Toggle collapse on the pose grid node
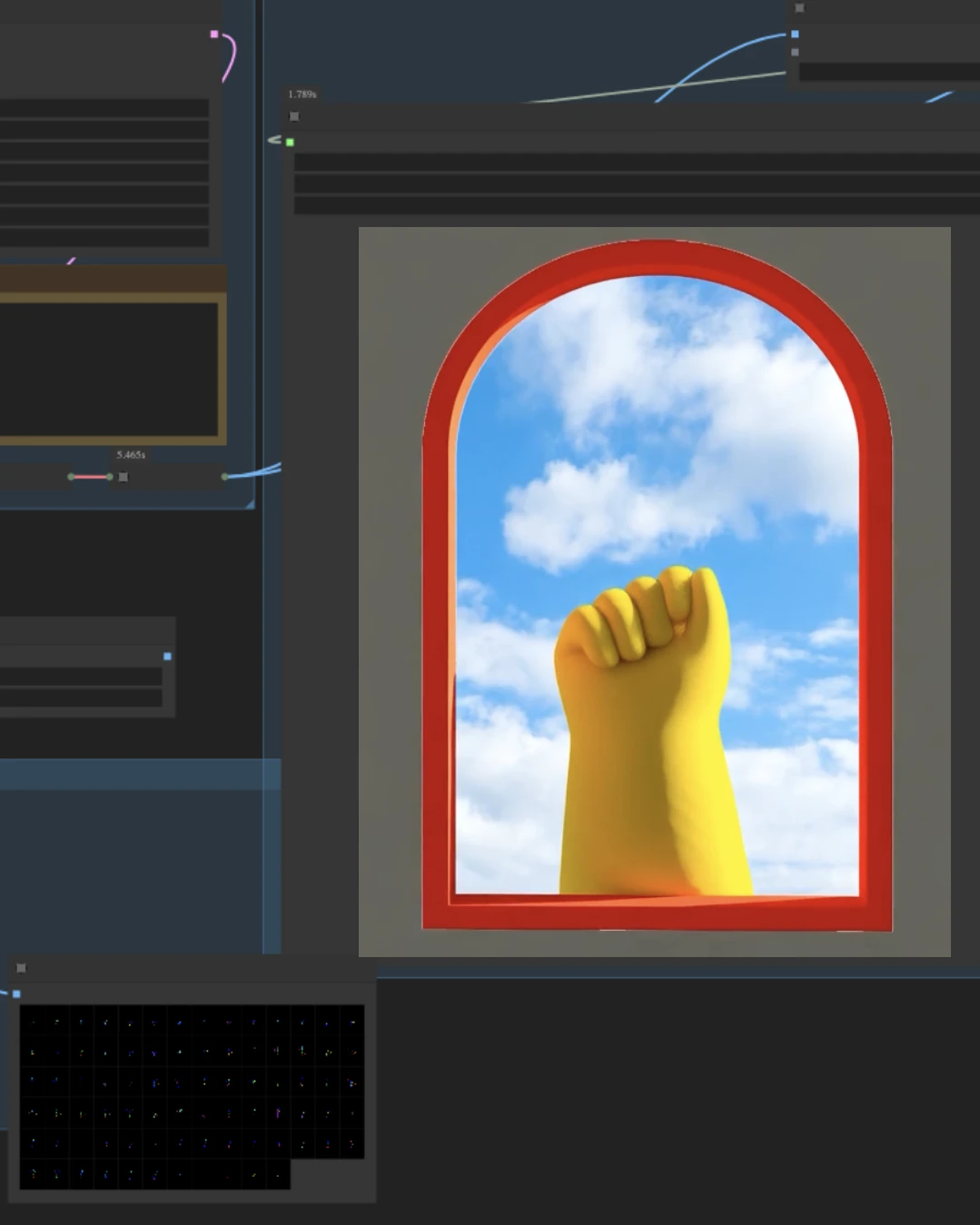The width and height of the screenshot is (980, 1225). [x=22, y=968]
